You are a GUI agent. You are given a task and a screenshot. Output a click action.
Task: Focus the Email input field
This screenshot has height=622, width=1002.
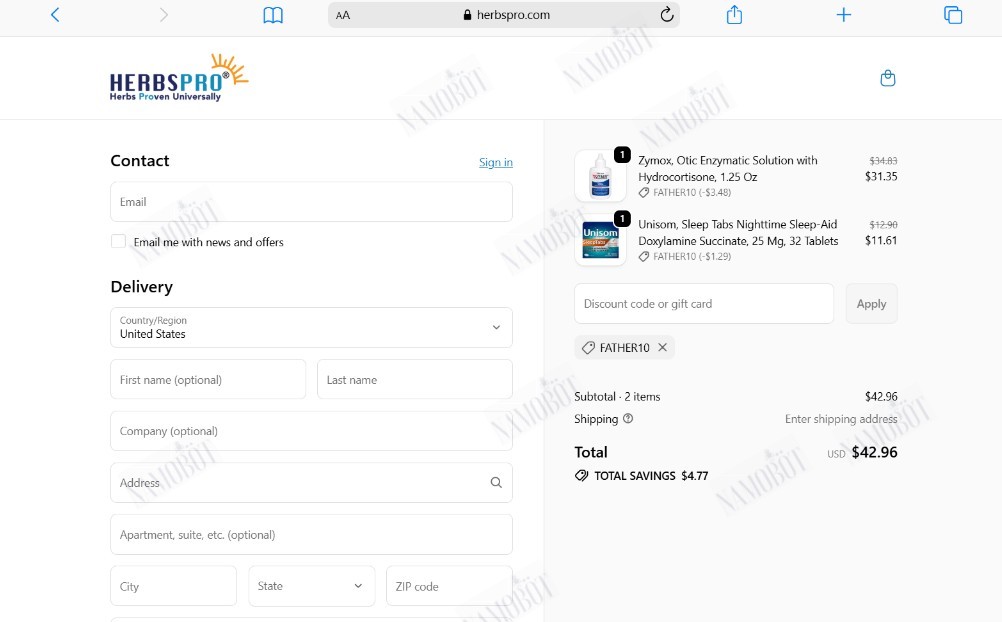tap(311, 202)
